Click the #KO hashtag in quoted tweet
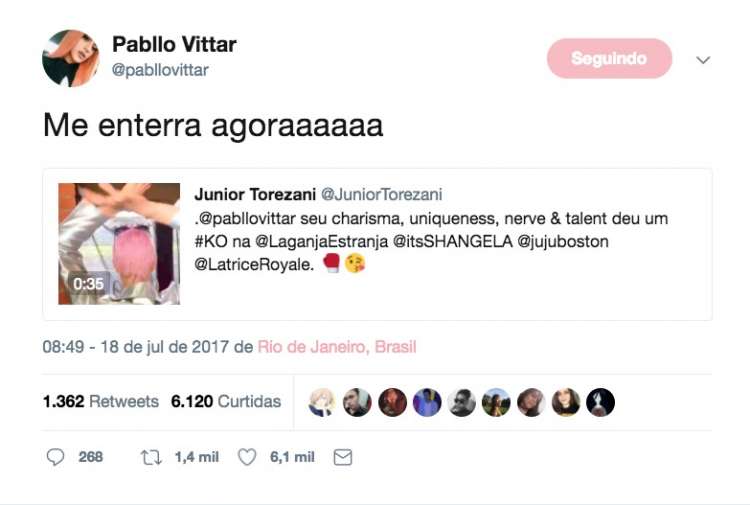Image resolution: width=750 pixels, height=505 pixels. point(211,242)
